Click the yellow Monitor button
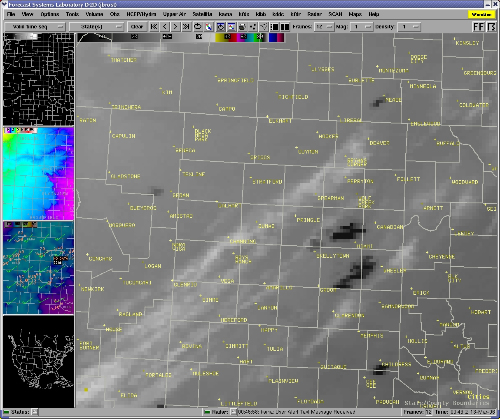Image resolution: width=500 pixels, height=419 pixels. [481, 14]
